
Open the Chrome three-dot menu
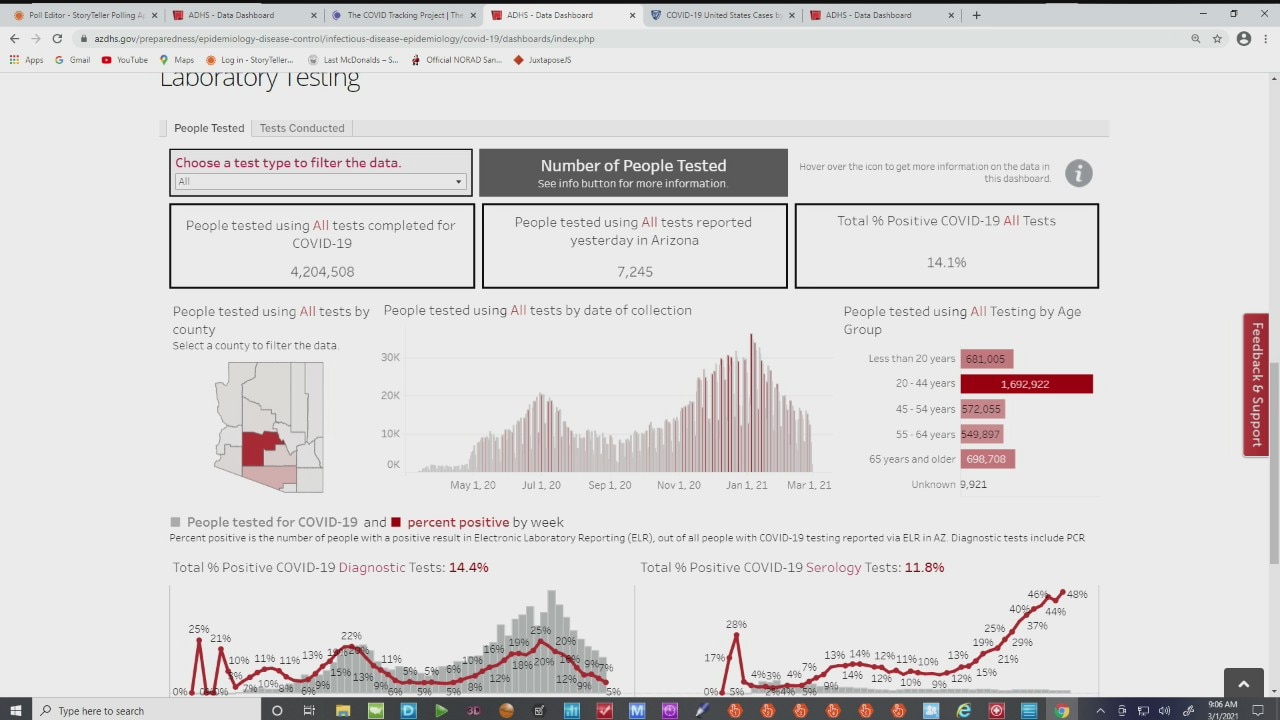[x=1266, y=38]
